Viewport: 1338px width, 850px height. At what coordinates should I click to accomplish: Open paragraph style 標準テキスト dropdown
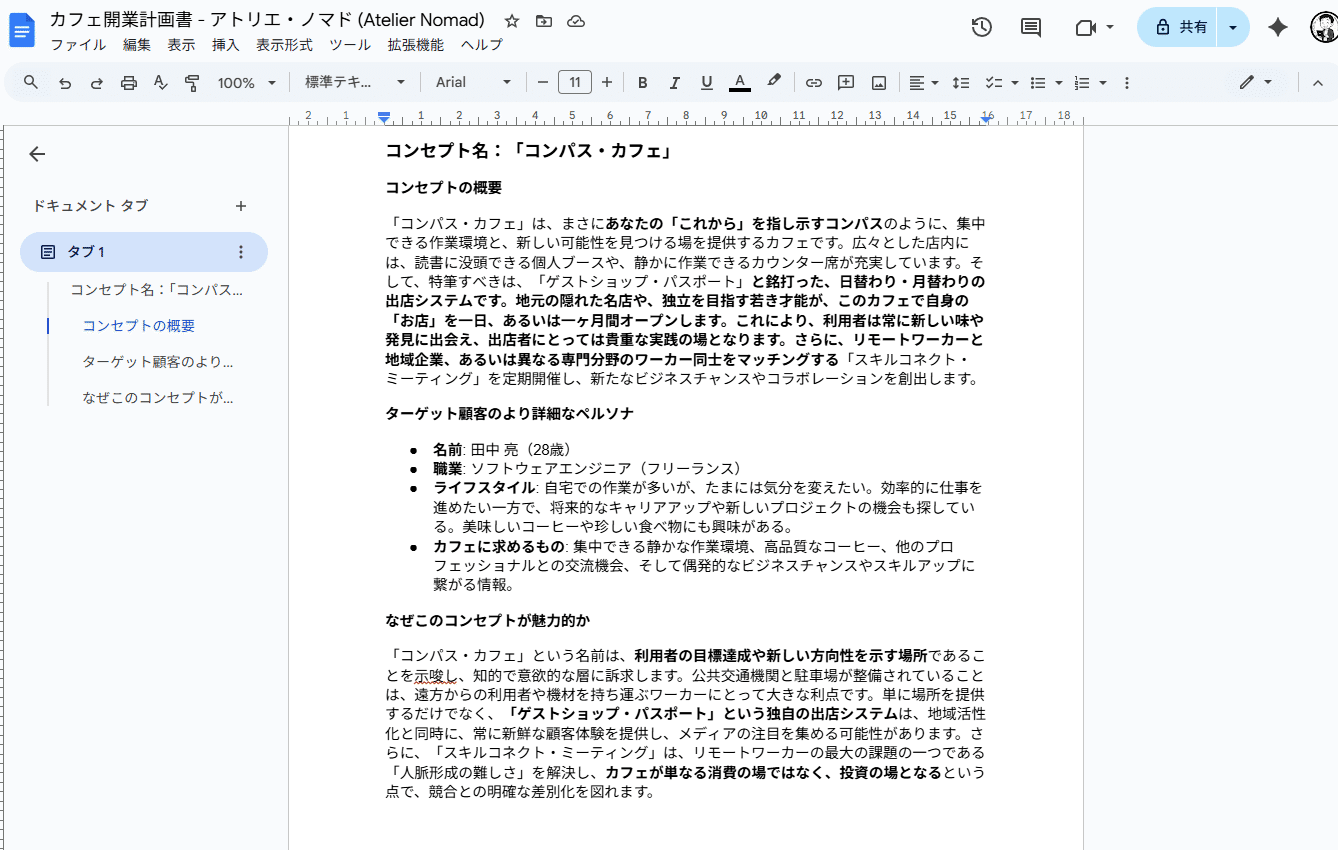pyautogui.click(x=355, y=82)
